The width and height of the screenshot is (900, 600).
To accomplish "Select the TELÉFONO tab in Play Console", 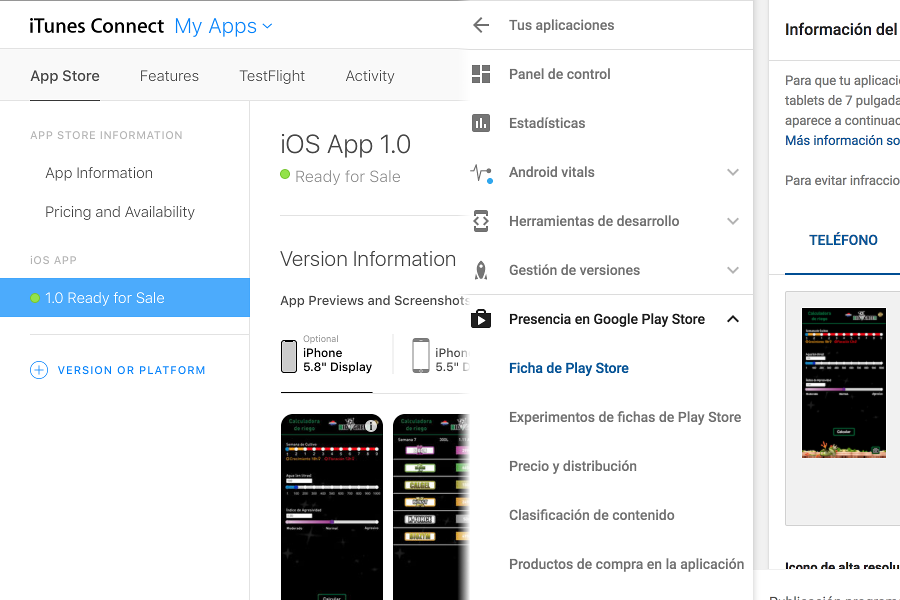I will (843, 240).
